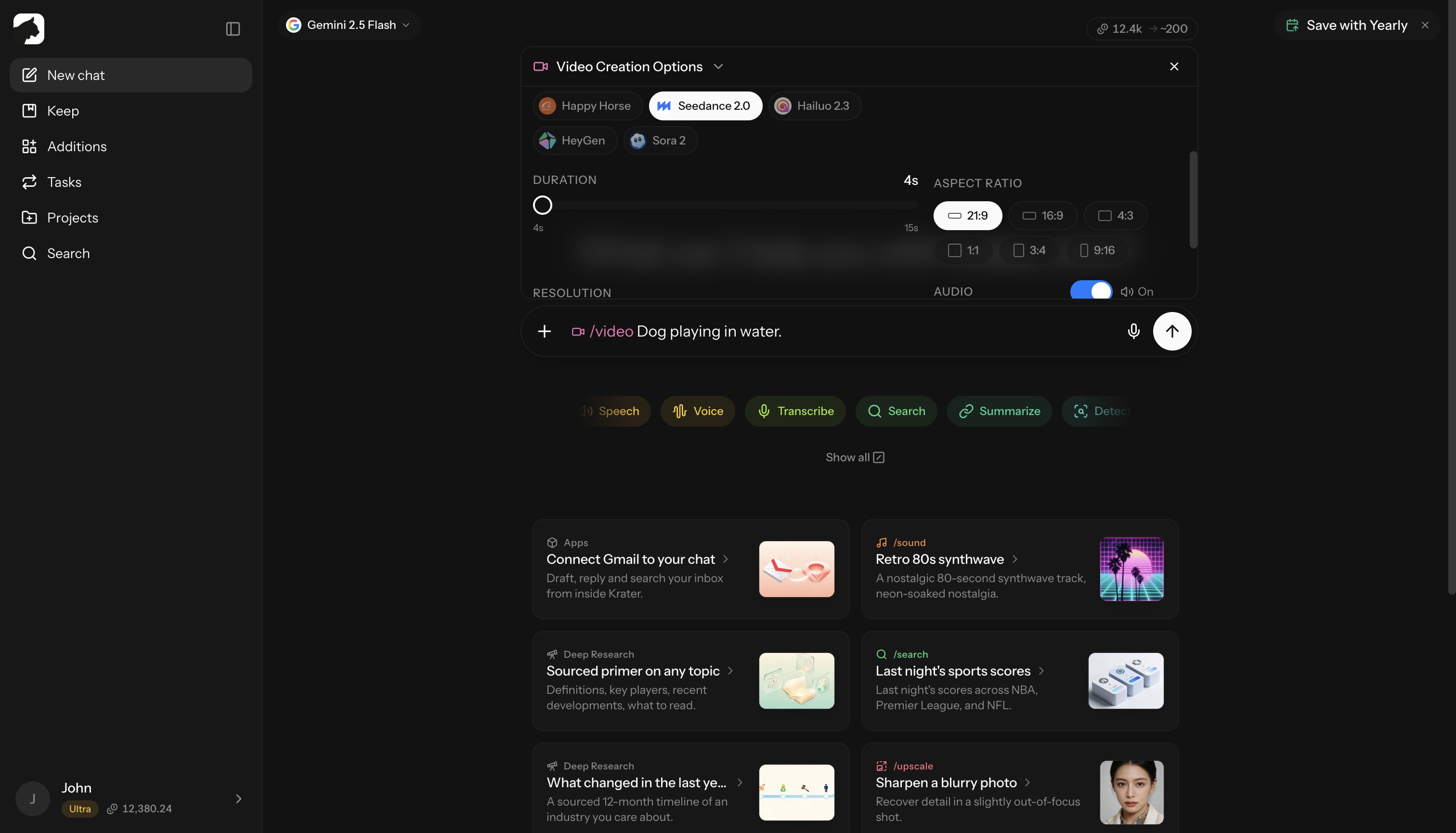Click the options panel scrollbar
This screenshot has width=1456, height=833.
pos(1193,199)
